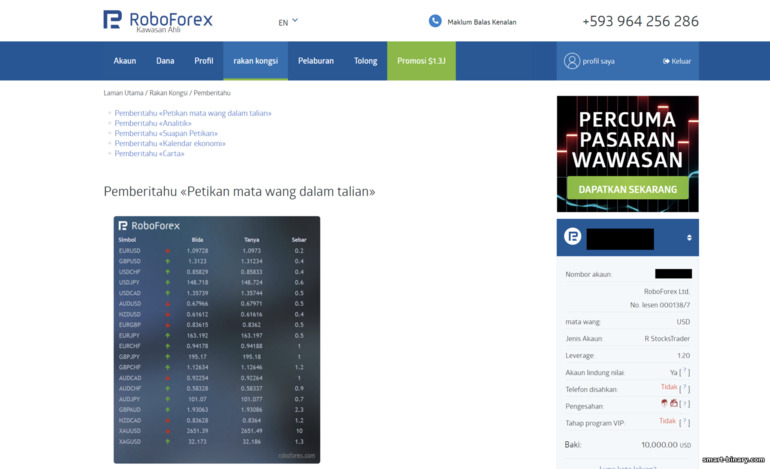The image size is (770, 469).
Task: Click the NZDUSD red down arrow
Action: coord(167,314)
